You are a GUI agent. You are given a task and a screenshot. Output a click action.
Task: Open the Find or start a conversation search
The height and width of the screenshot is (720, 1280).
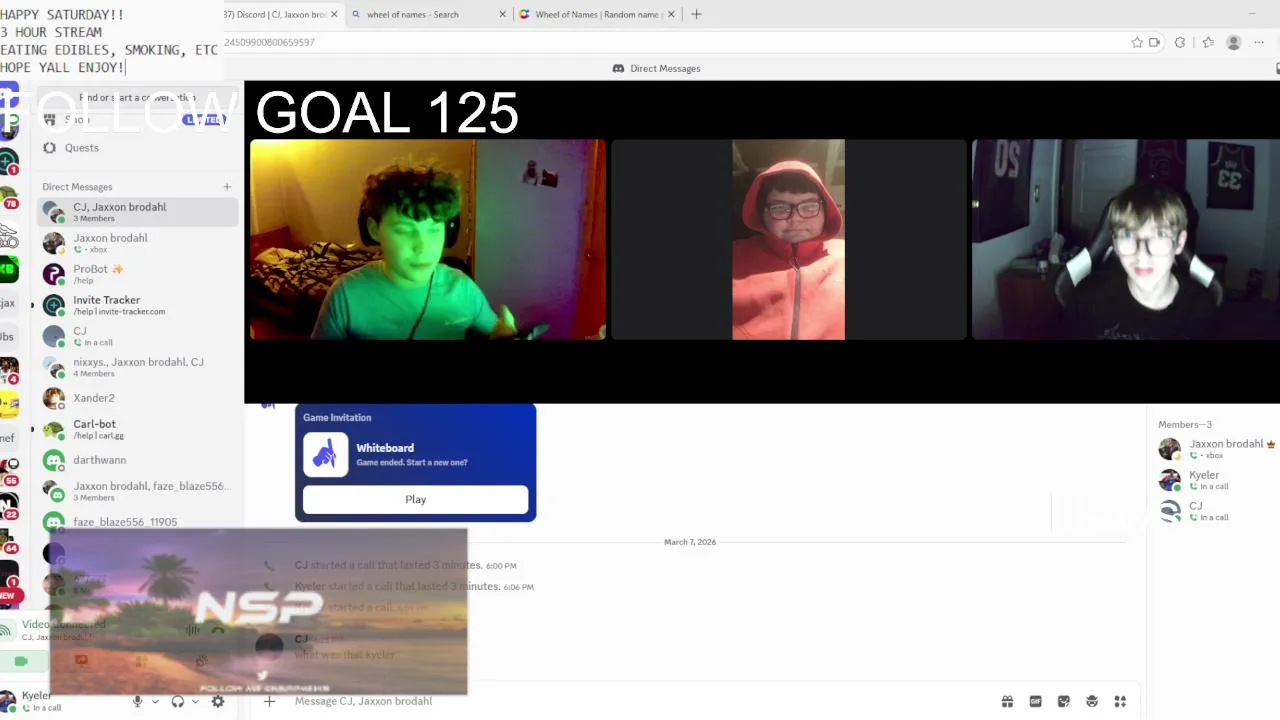tap(139, 98)
